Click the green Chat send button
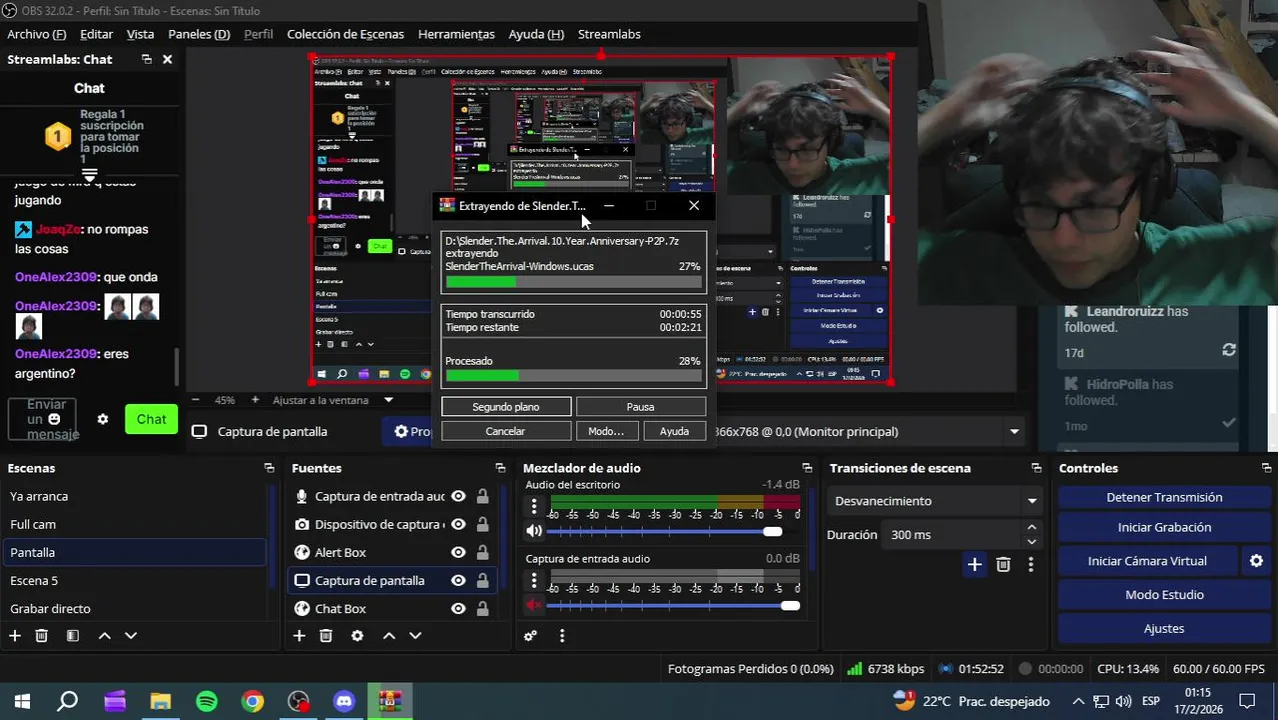 point(151,419)
